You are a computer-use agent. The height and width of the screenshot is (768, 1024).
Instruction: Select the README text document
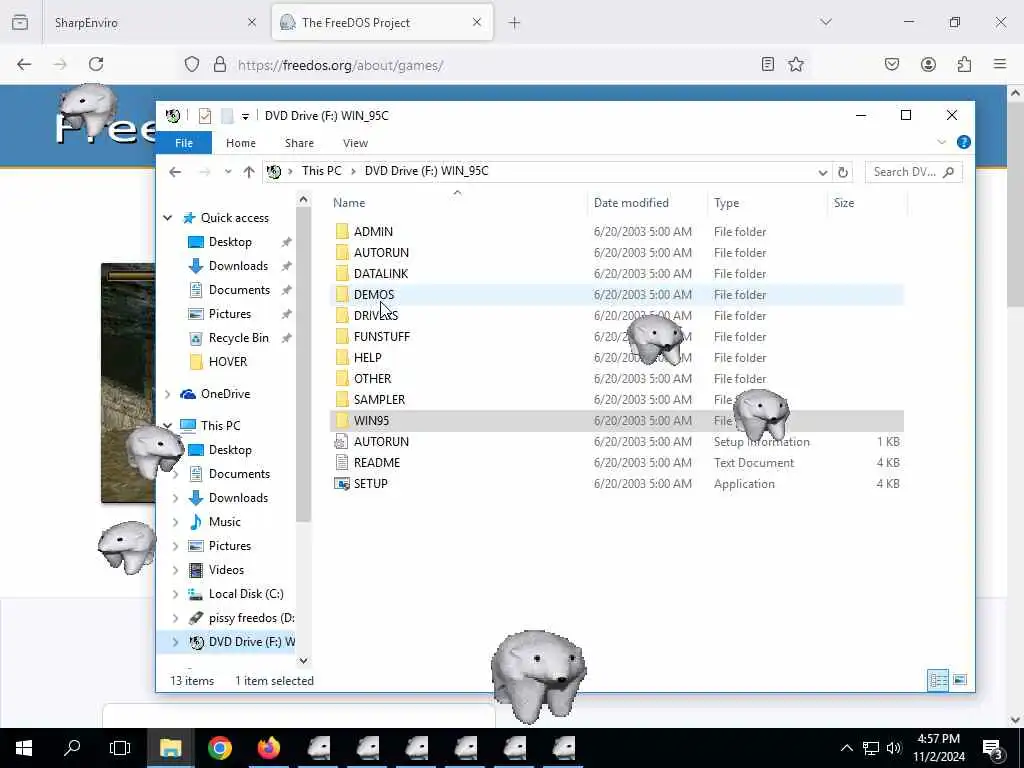pos(376,462)
